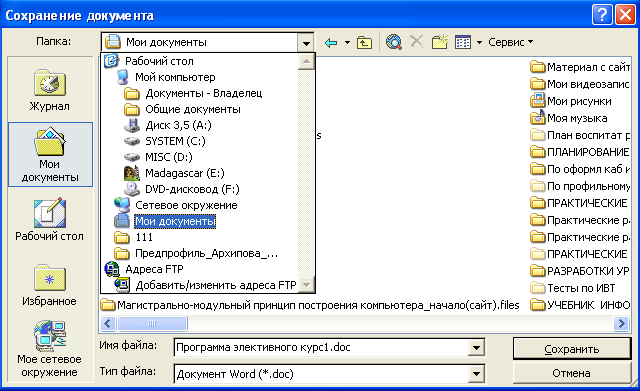Click the Отмена button
The height and width of the screenshot is (391, 640).
click(571, 373)
